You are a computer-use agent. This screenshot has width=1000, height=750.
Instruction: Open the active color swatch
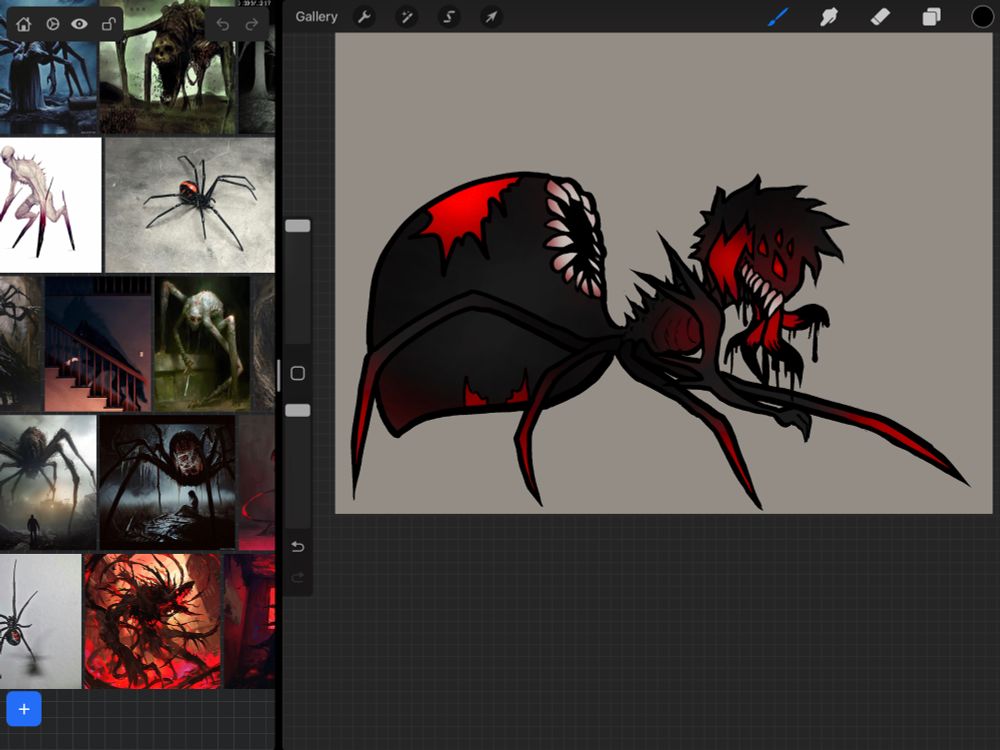point(982,17)
